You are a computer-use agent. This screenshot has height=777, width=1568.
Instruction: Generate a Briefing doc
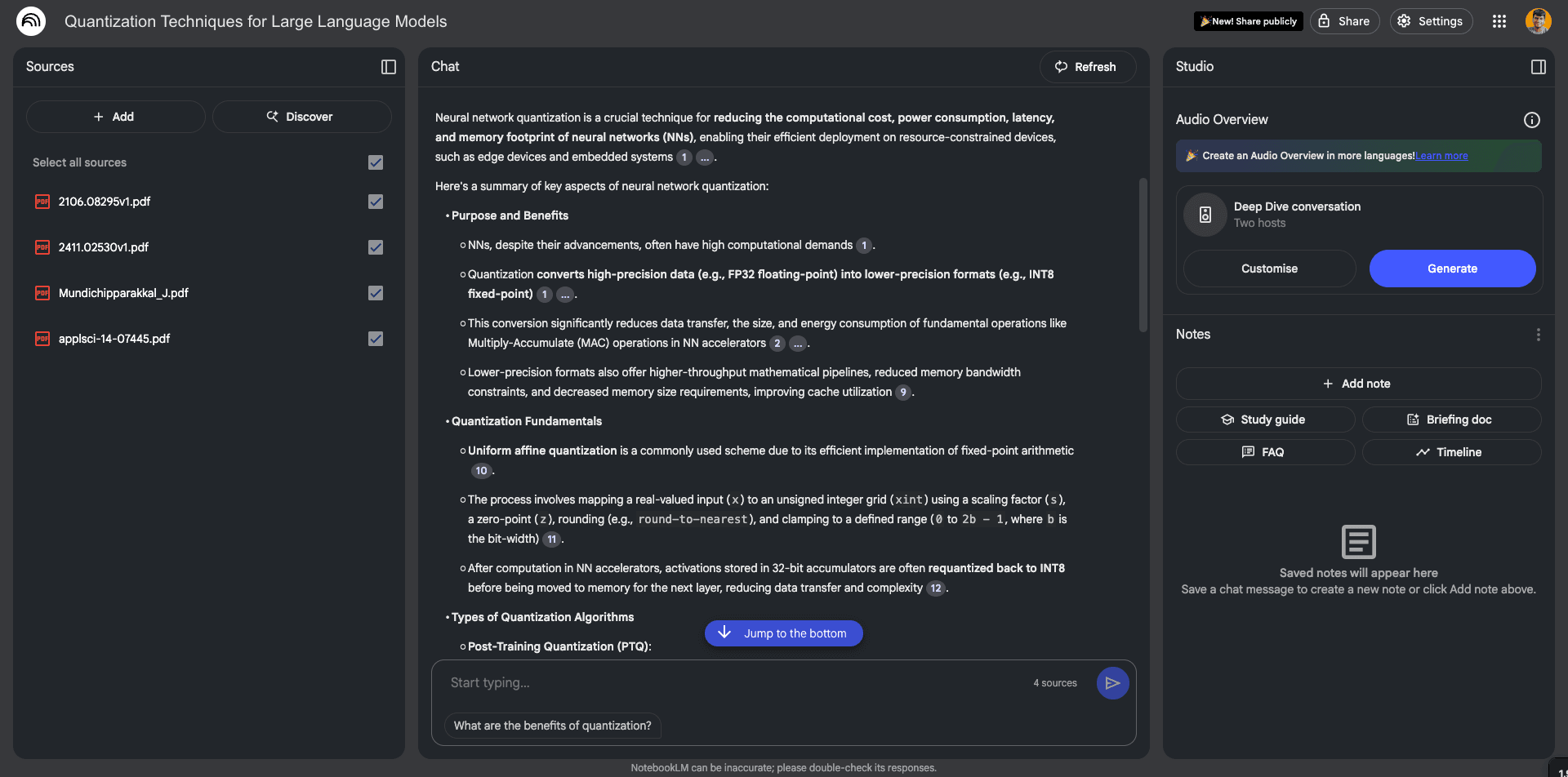pos(1451,419)
